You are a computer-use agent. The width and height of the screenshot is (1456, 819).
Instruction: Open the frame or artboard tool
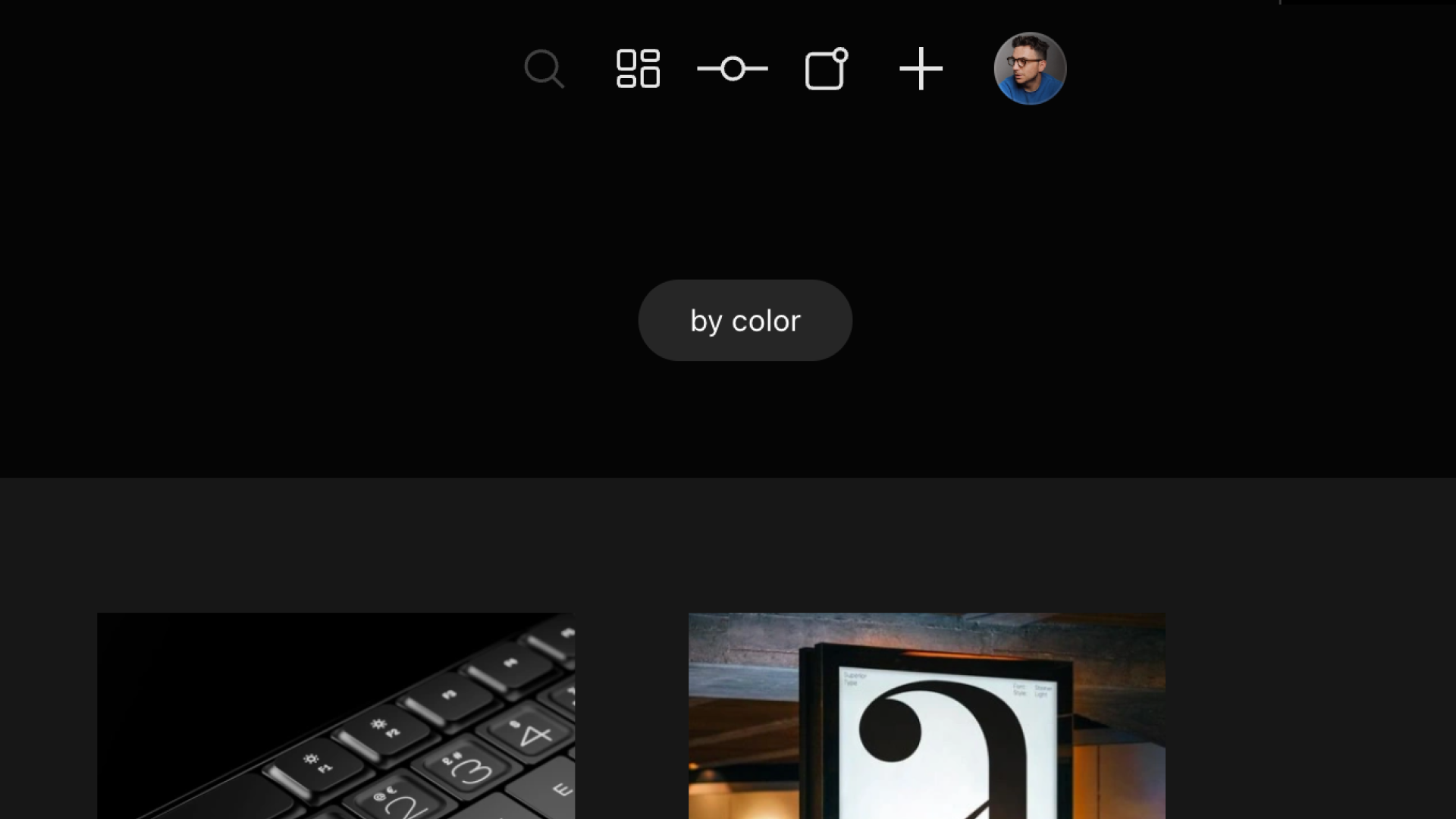[x=826, y=68]
